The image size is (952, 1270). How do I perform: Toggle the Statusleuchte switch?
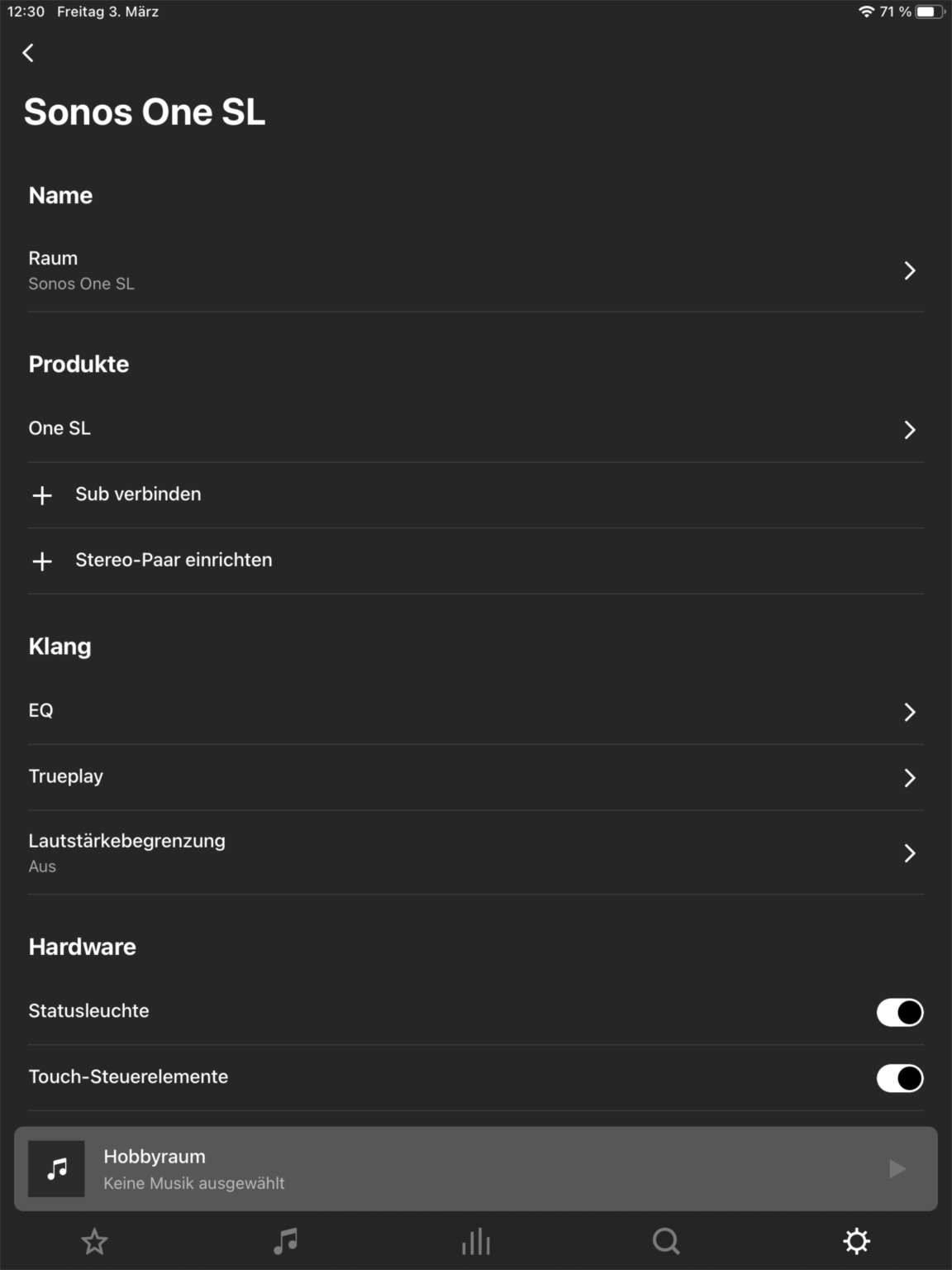click(x=899, y=1012)
